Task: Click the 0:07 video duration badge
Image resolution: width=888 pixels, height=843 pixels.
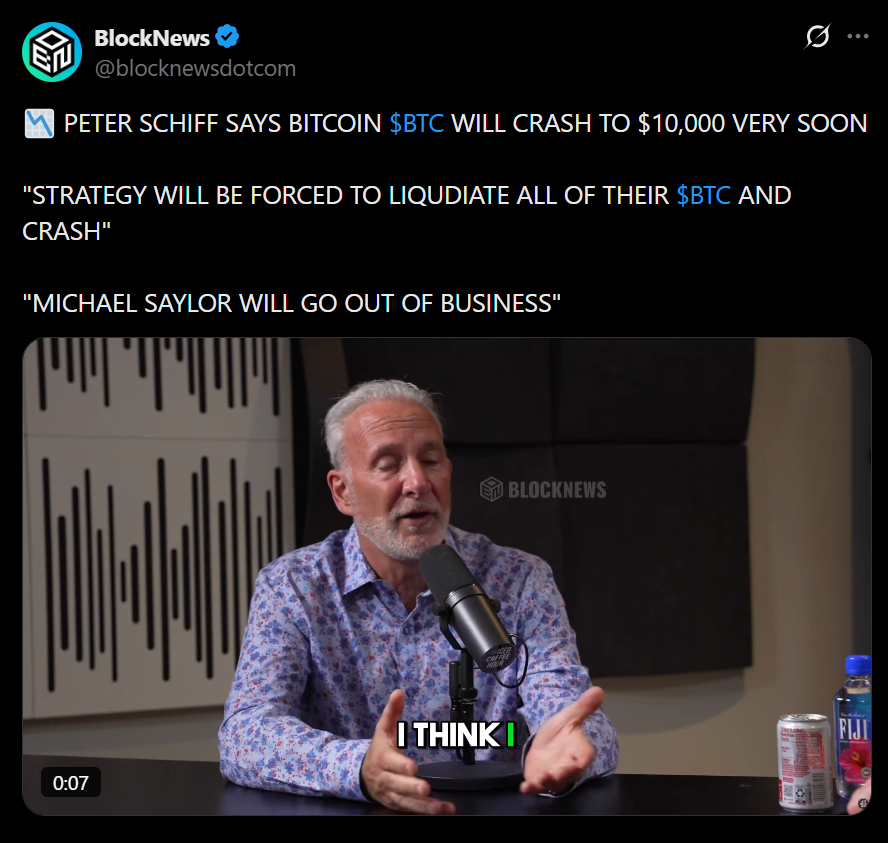Action: click(x=71, y=782)
